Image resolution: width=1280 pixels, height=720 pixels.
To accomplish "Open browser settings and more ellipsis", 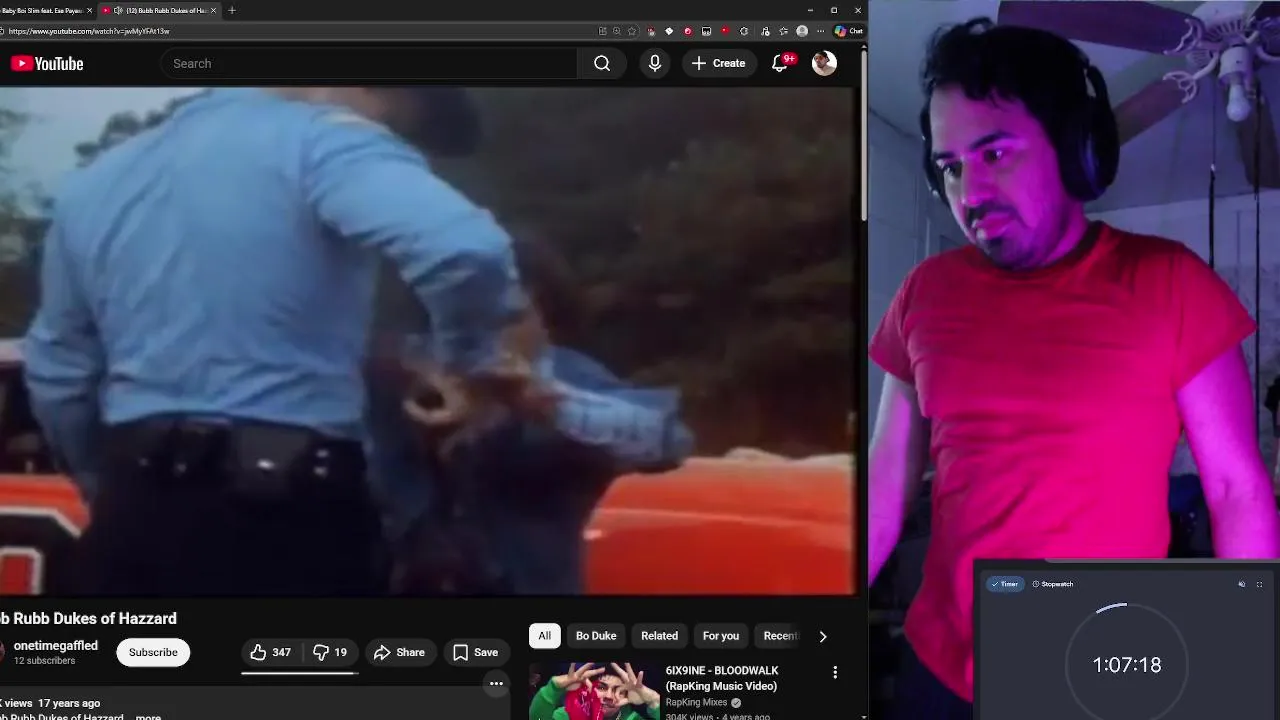I will coord(821,31).
